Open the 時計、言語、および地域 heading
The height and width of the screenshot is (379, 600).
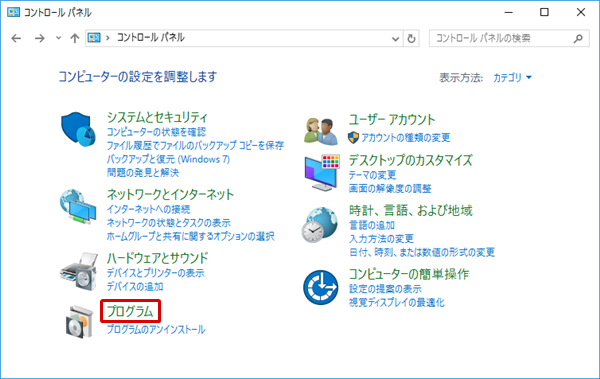(x=411, y=211)
